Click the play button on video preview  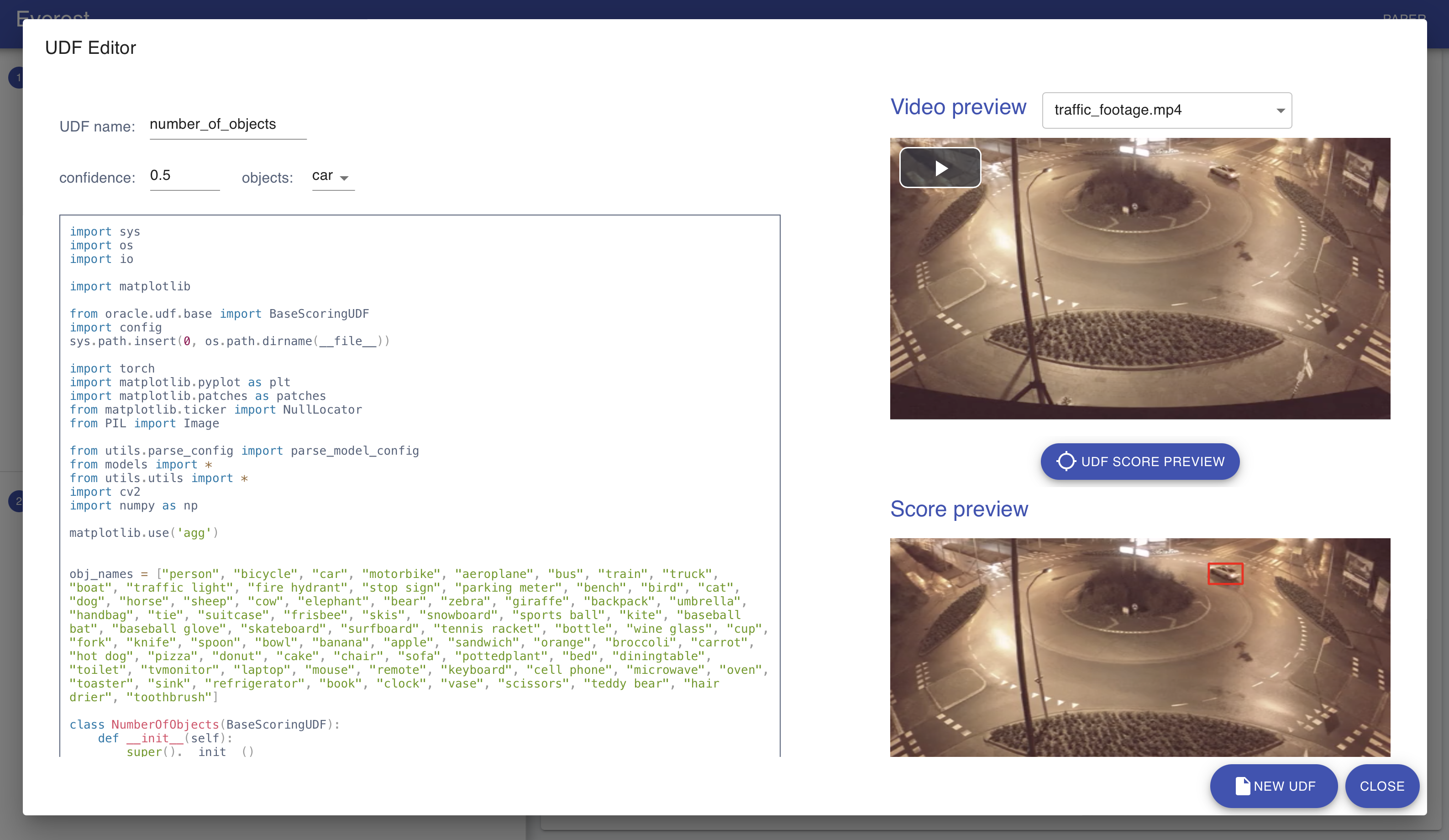pos(940,167)
